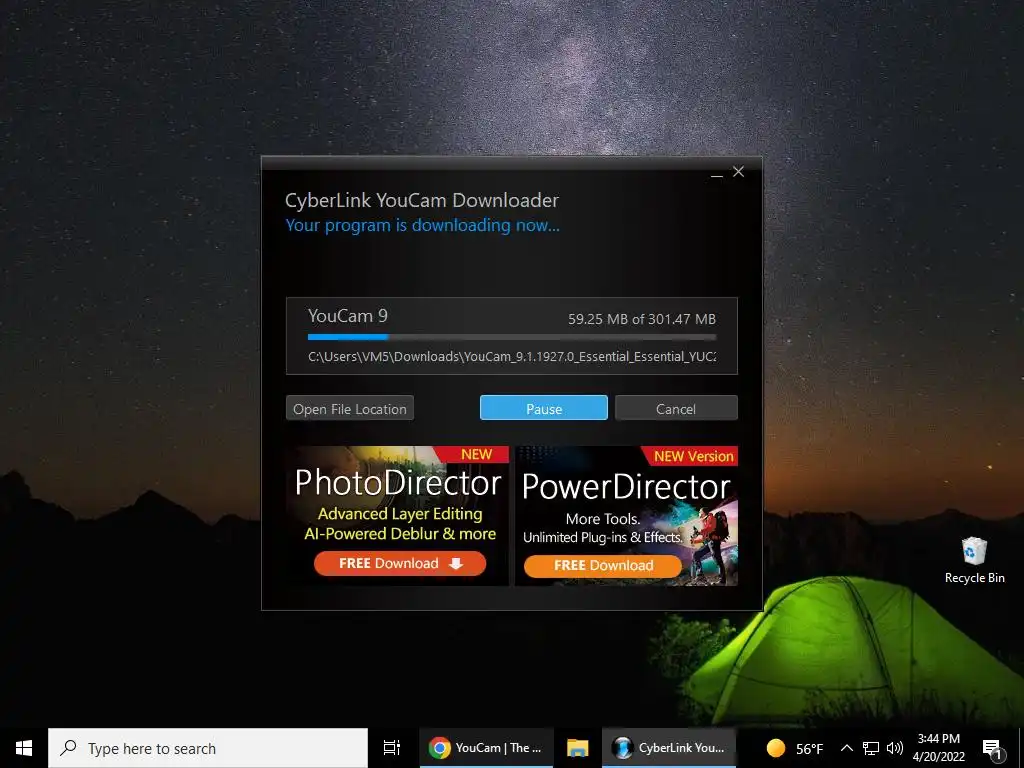Open the Recycle Bin desktop icon
Viewport: 1024px width, 768px height.
pos(974,560)
